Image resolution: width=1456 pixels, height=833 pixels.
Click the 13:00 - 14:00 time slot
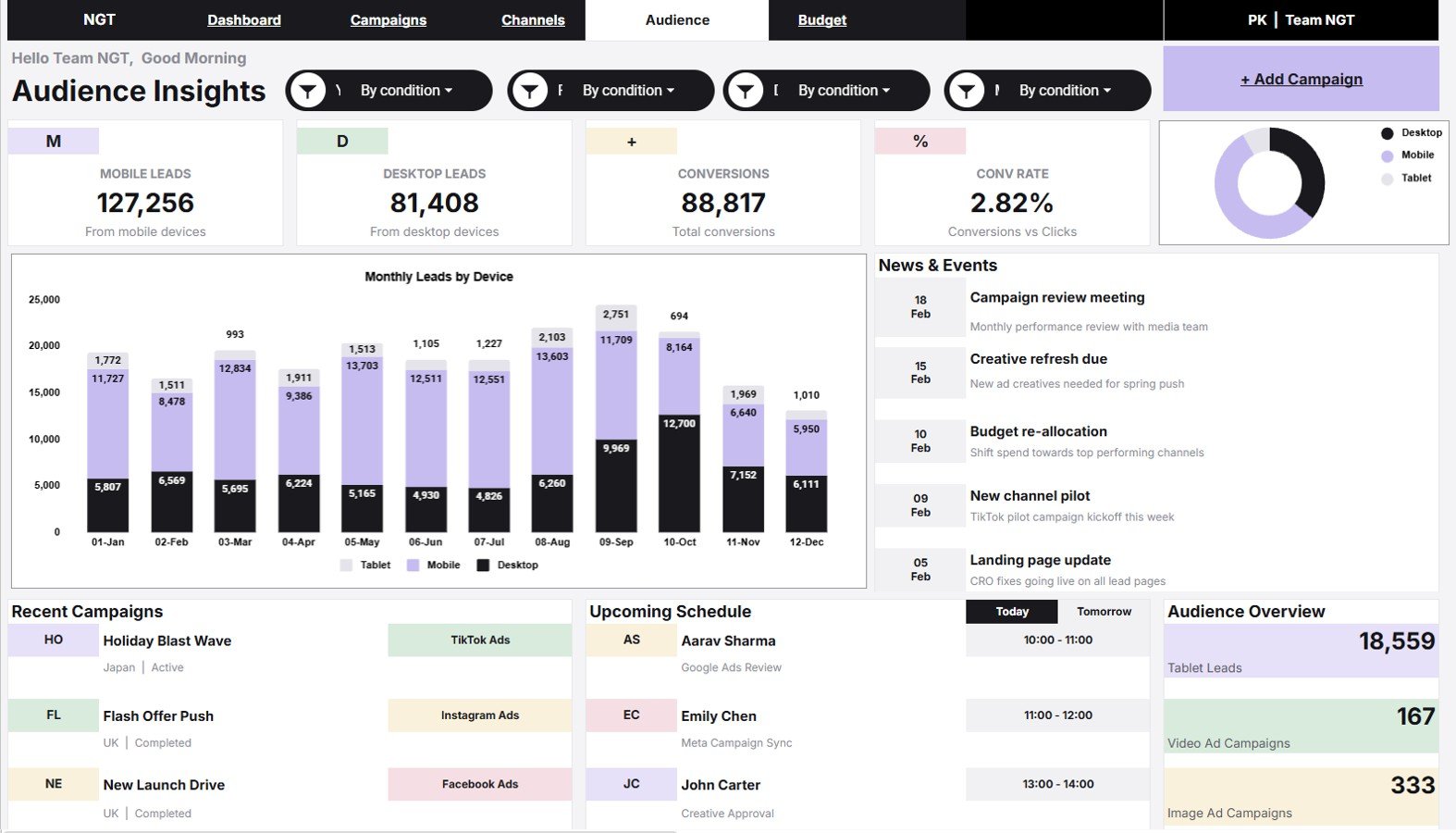pyautogui.click(x=1058, y=784)
